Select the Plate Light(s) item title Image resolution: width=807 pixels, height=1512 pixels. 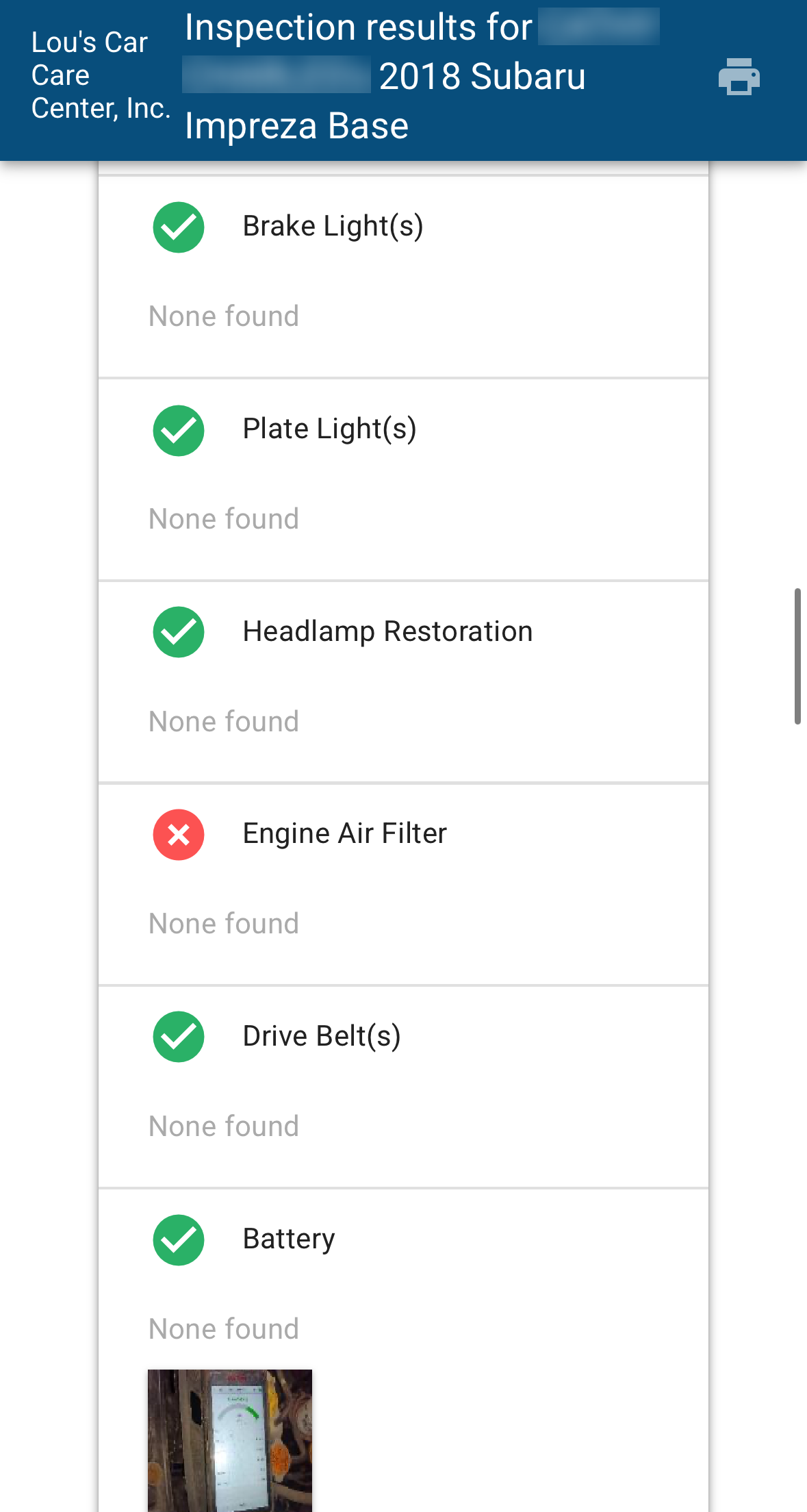(x=329, y=429)
